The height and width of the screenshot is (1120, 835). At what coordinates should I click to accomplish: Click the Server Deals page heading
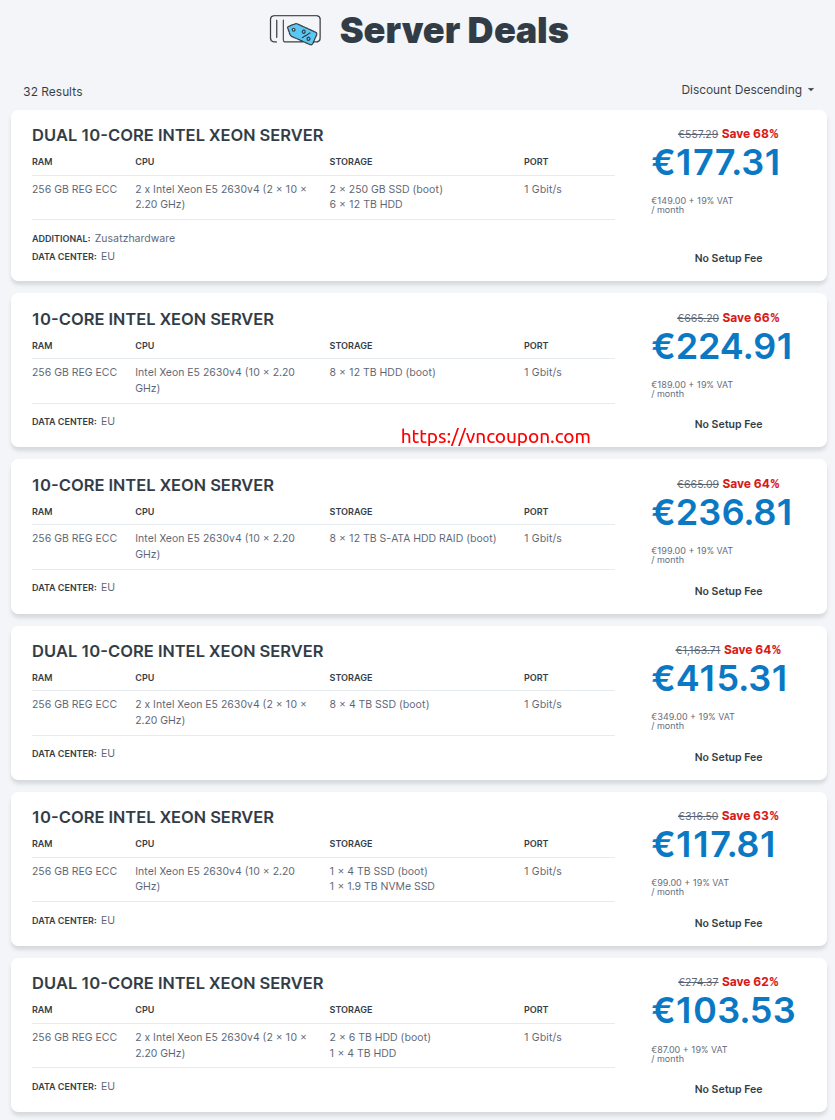click(454, 31)
